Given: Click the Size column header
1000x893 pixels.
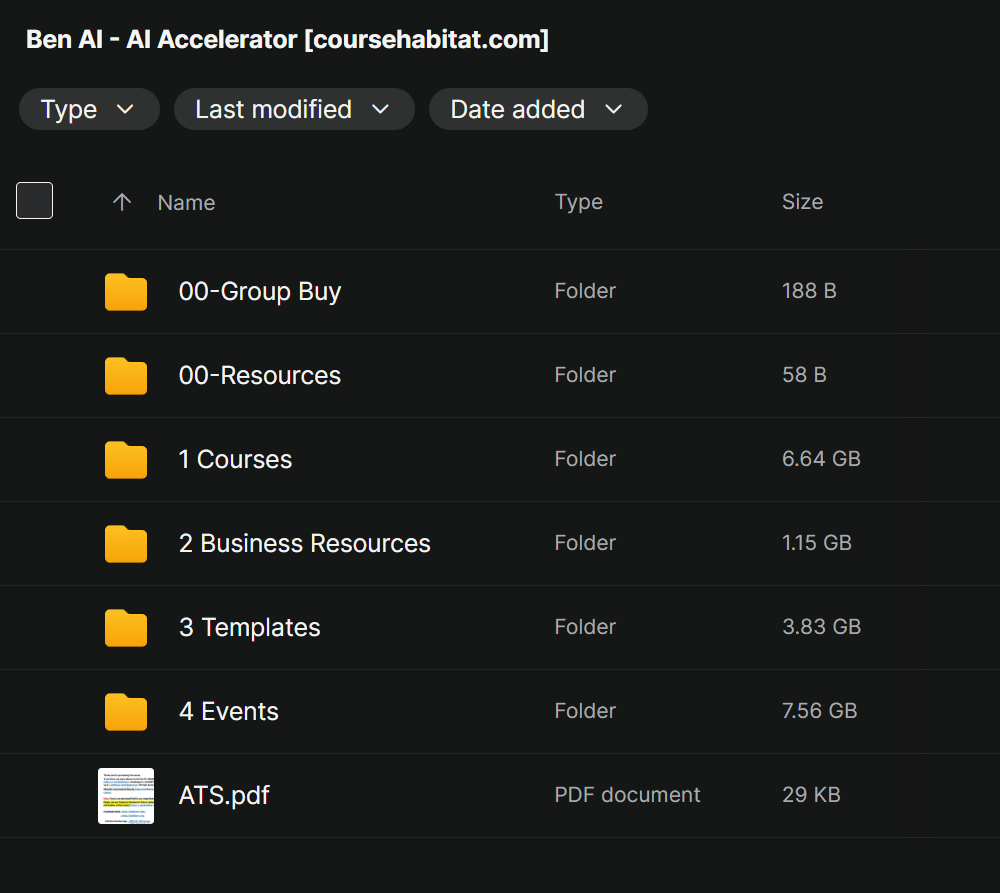Looking at the screenshot, I should point(802,202).
